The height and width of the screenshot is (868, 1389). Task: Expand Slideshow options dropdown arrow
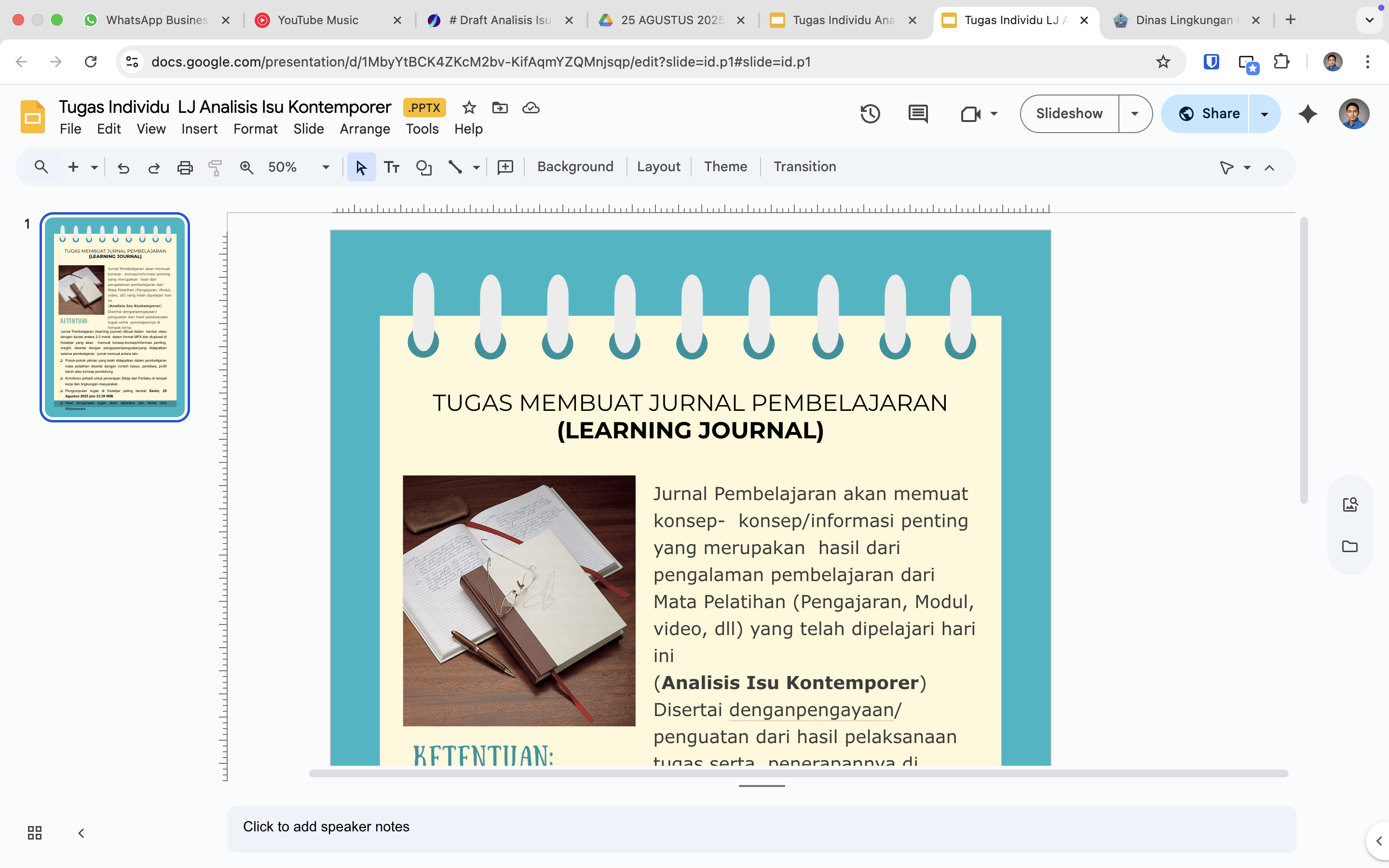click(x=1134, y=114)
